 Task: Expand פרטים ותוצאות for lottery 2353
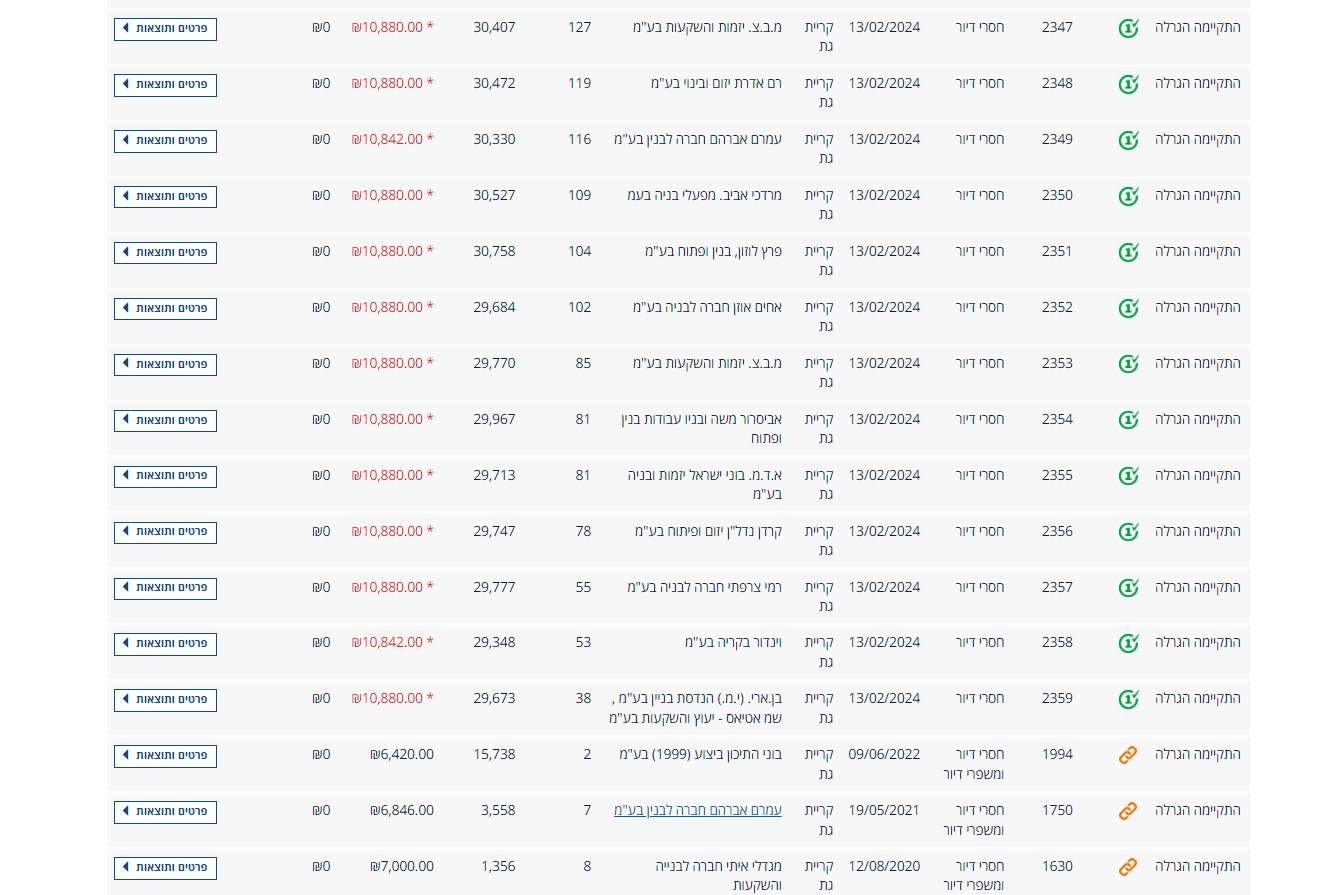165,364
